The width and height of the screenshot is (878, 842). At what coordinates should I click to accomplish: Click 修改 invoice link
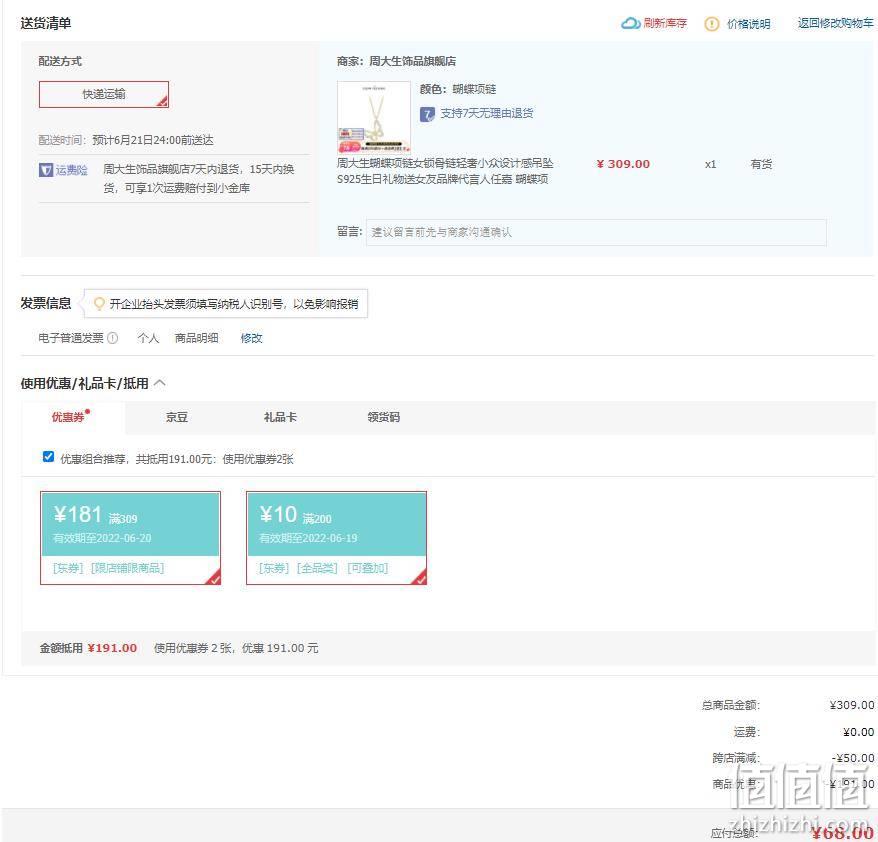(251, 338)
